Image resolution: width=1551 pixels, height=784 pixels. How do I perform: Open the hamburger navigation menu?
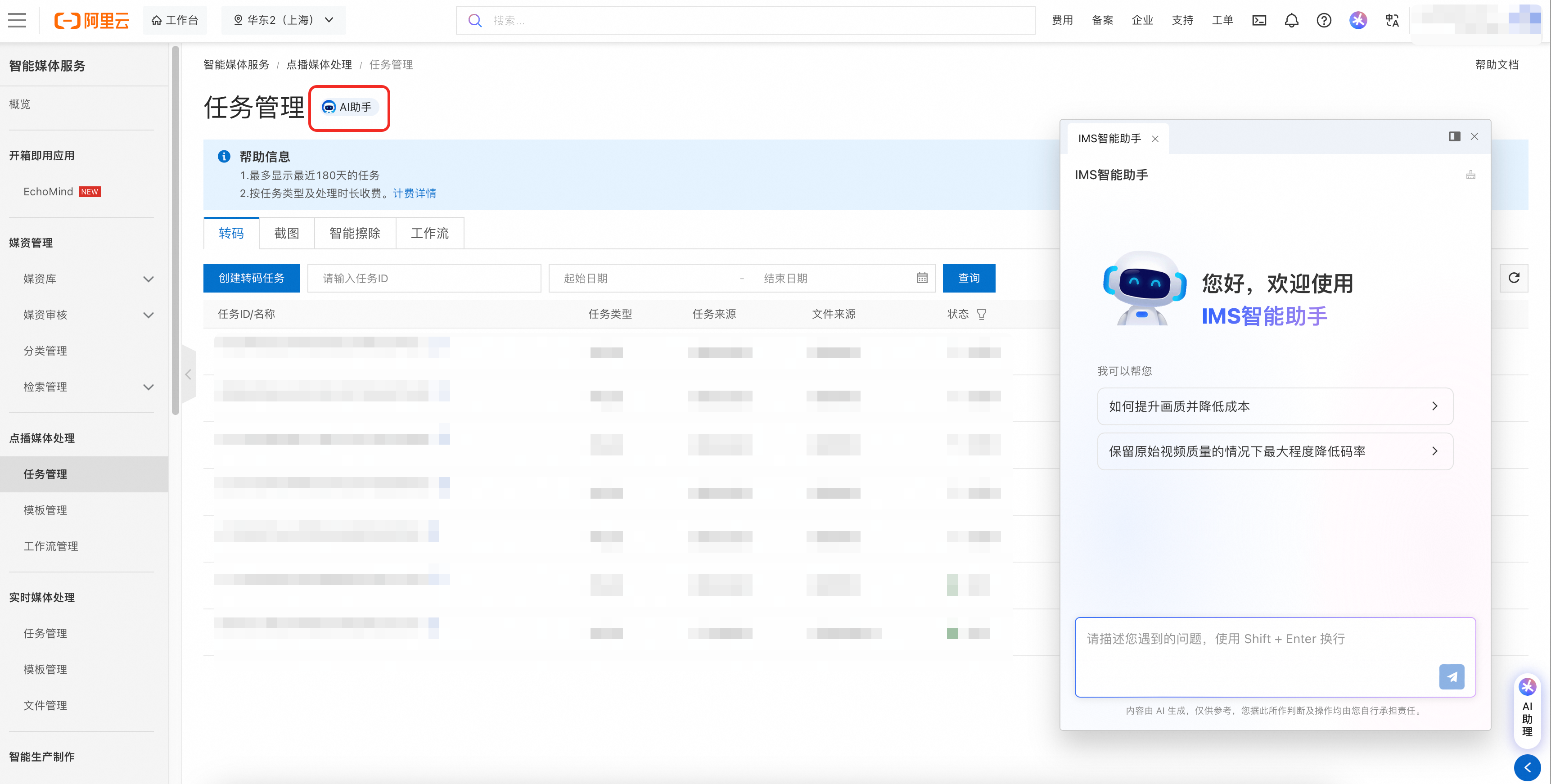pyautogui.click(x=17, y=20)
